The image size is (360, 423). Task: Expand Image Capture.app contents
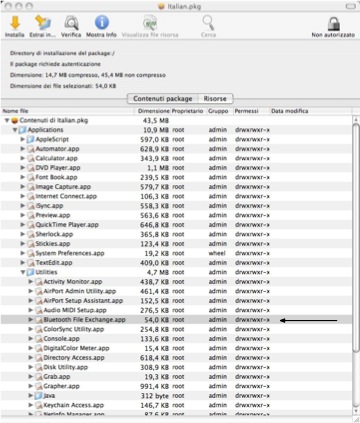(23, 187)
